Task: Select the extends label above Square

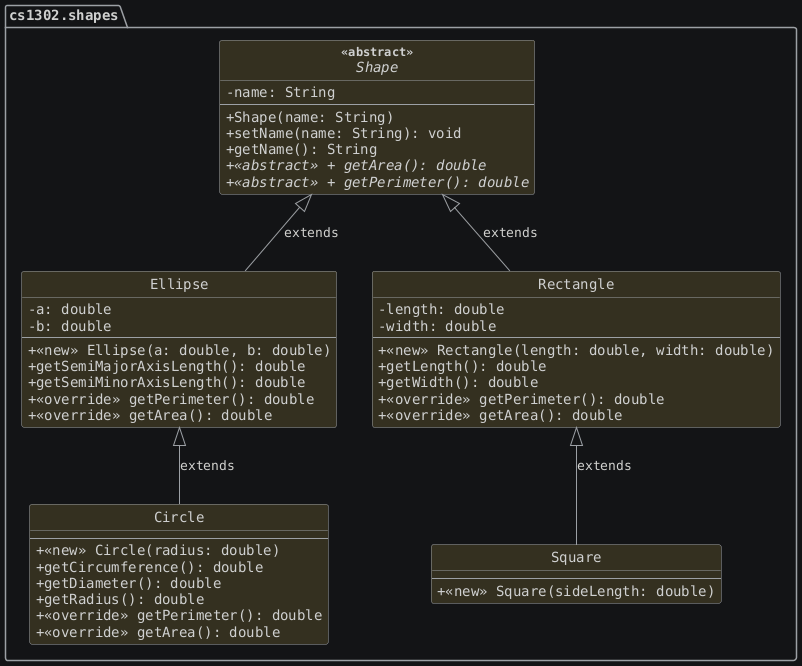Action: tap(604, 466)
